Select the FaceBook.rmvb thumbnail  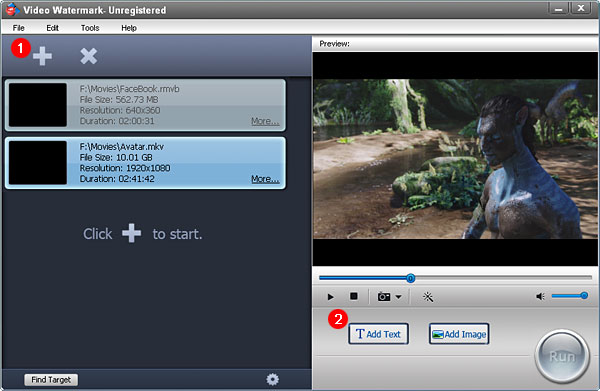coord(38,105)
